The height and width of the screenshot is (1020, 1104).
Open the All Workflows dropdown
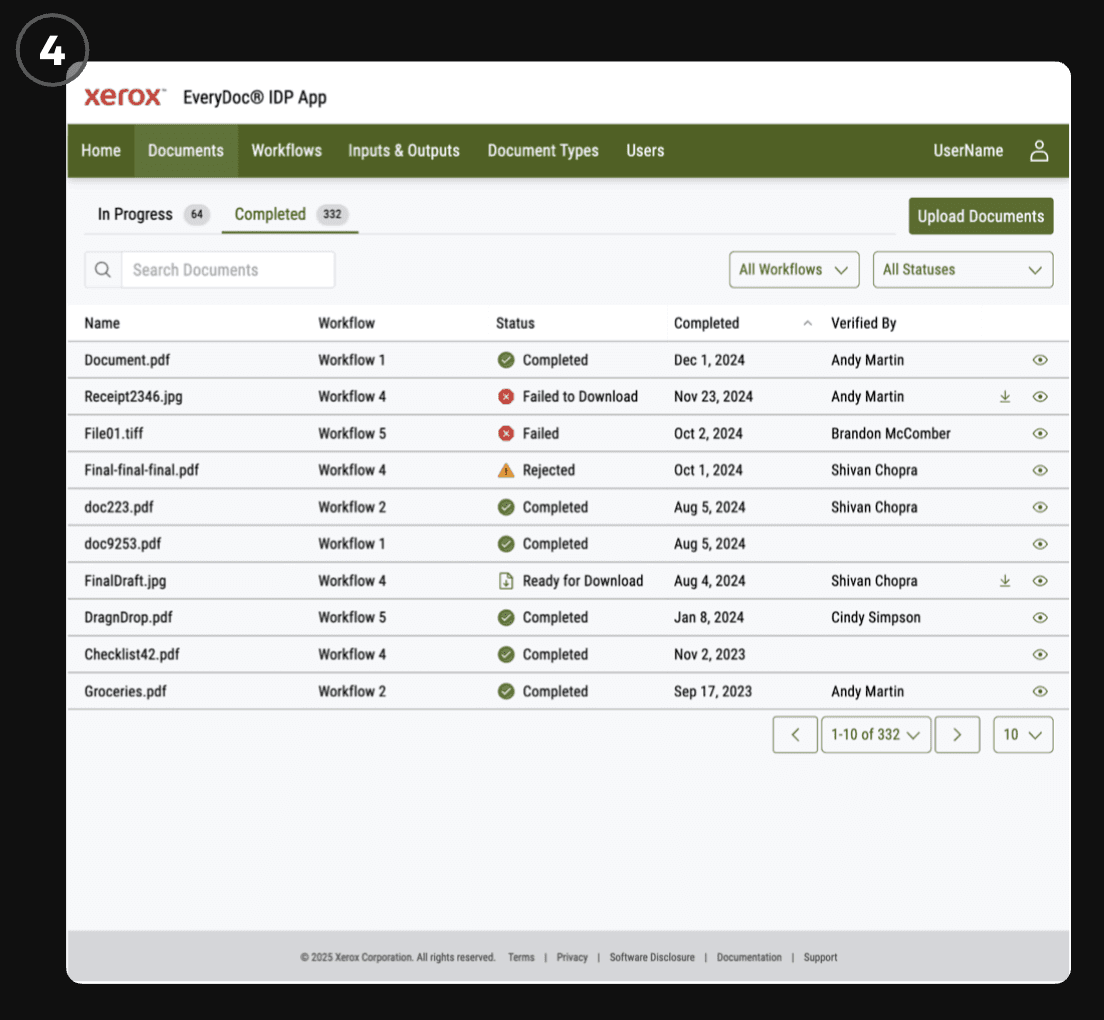coord(794,270)
